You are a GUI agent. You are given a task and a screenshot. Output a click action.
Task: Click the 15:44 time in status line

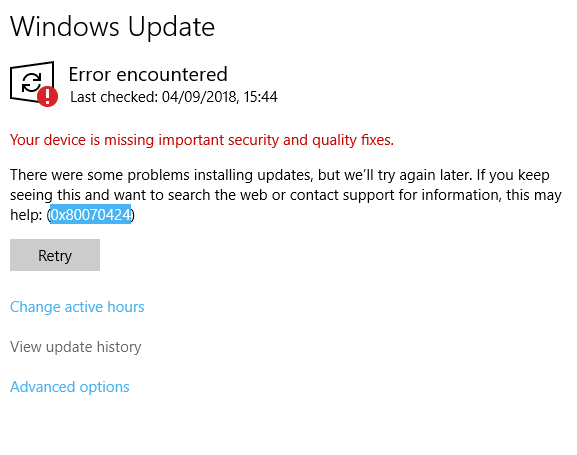tap(260, 97)
